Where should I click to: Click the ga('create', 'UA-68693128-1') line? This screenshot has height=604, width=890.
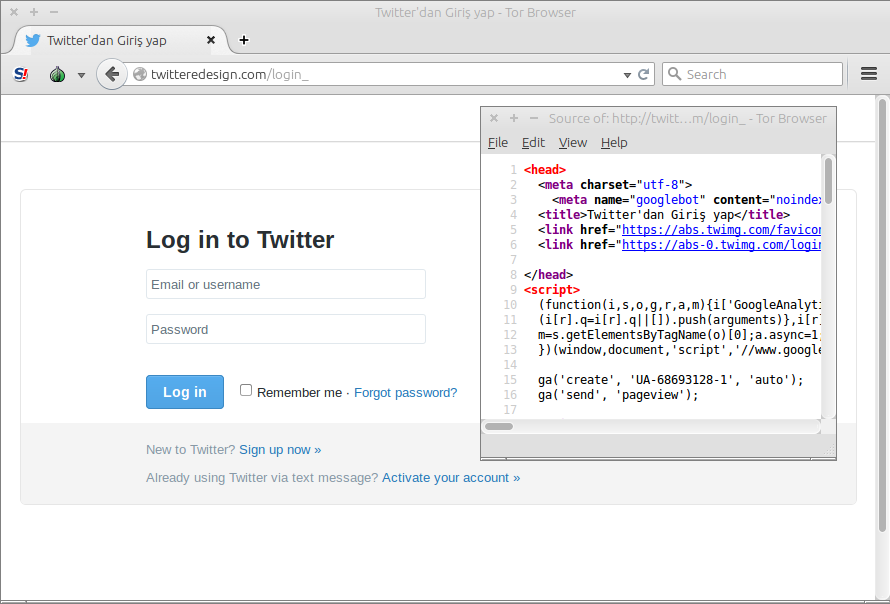pyautogui.click(x=670, y=380)
